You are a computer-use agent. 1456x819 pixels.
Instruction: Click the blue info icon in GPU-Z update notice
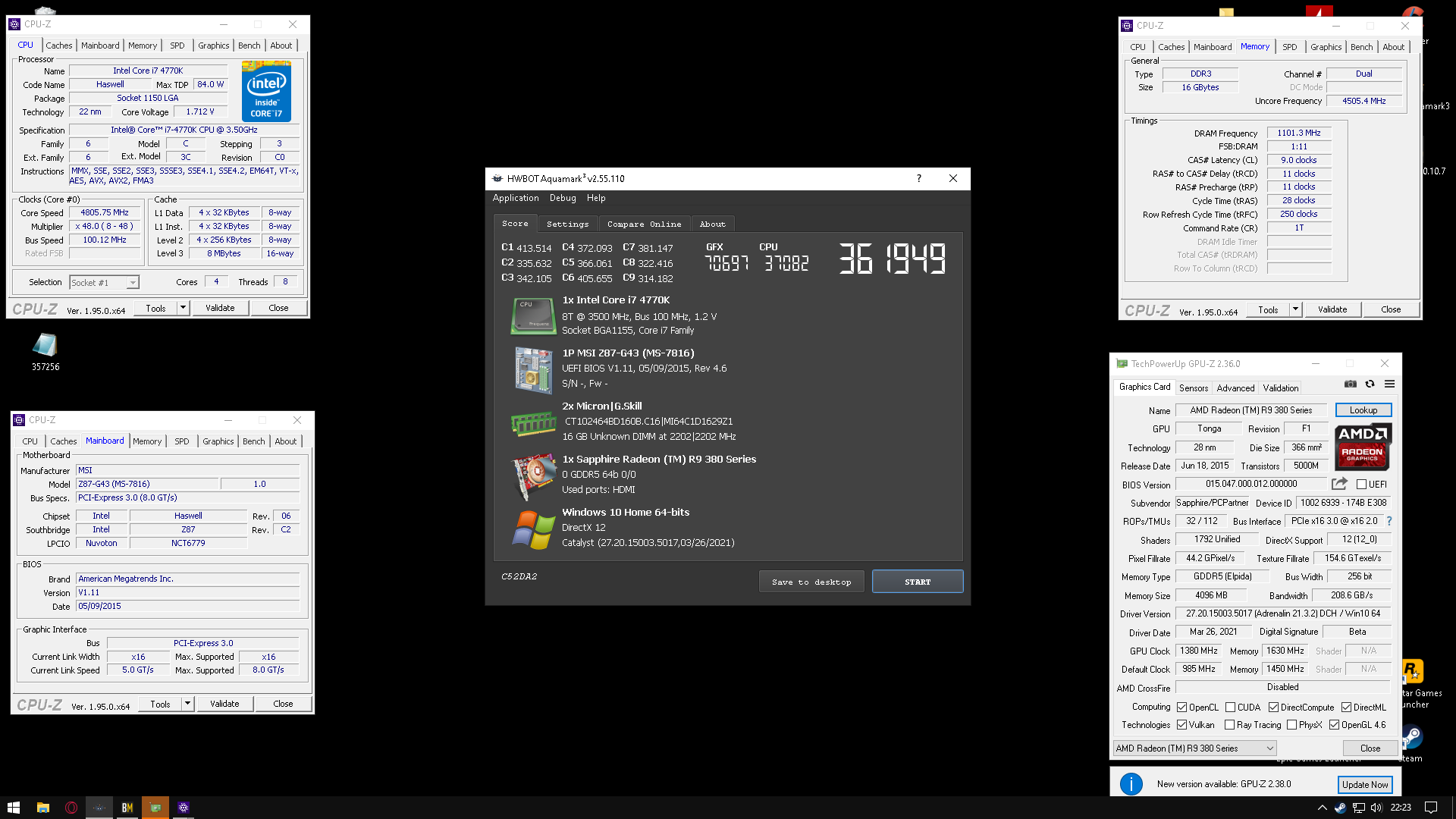(x=1131, y=784)
